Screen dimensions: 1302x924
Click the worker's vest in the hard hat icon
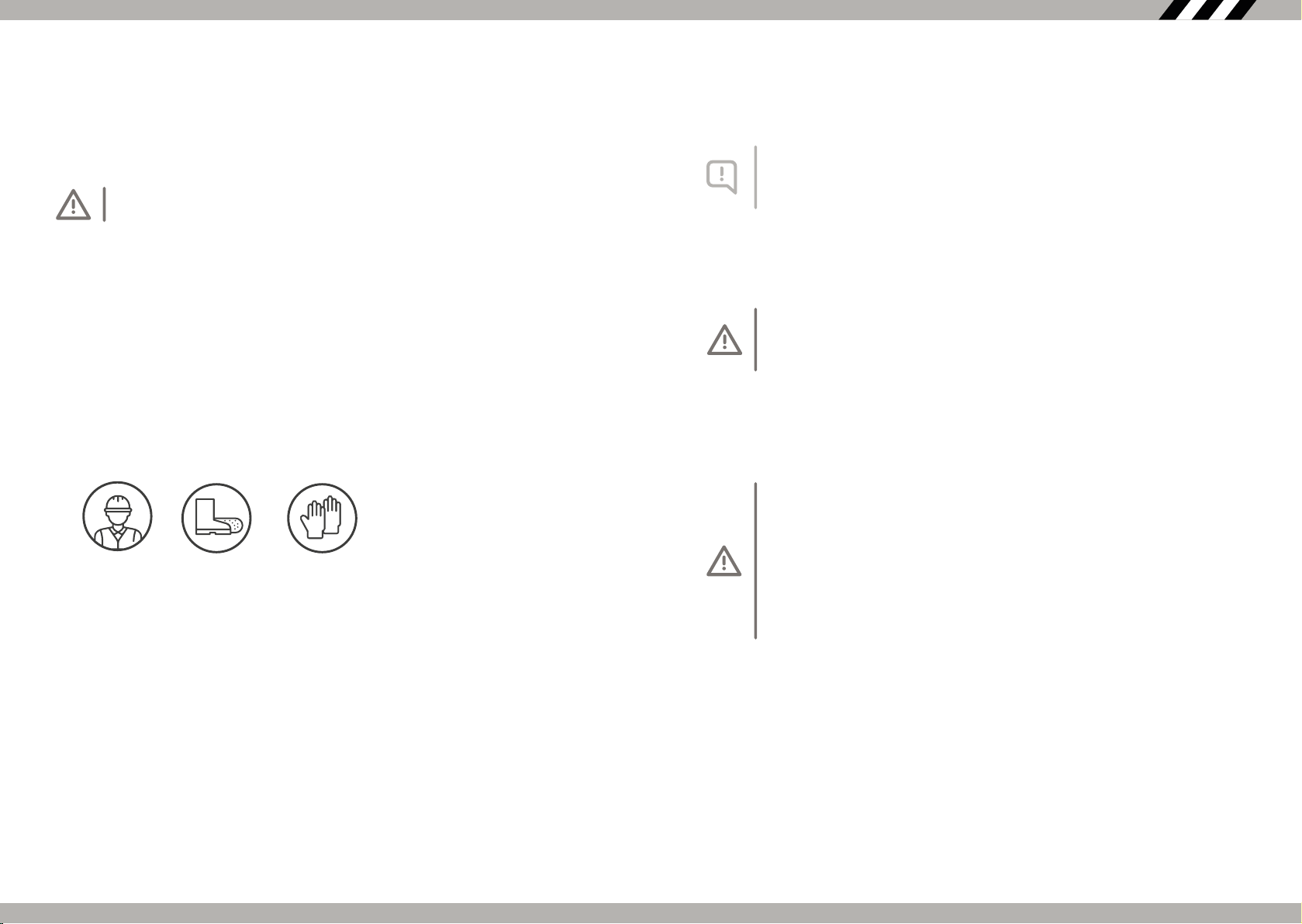pos(117,536)
